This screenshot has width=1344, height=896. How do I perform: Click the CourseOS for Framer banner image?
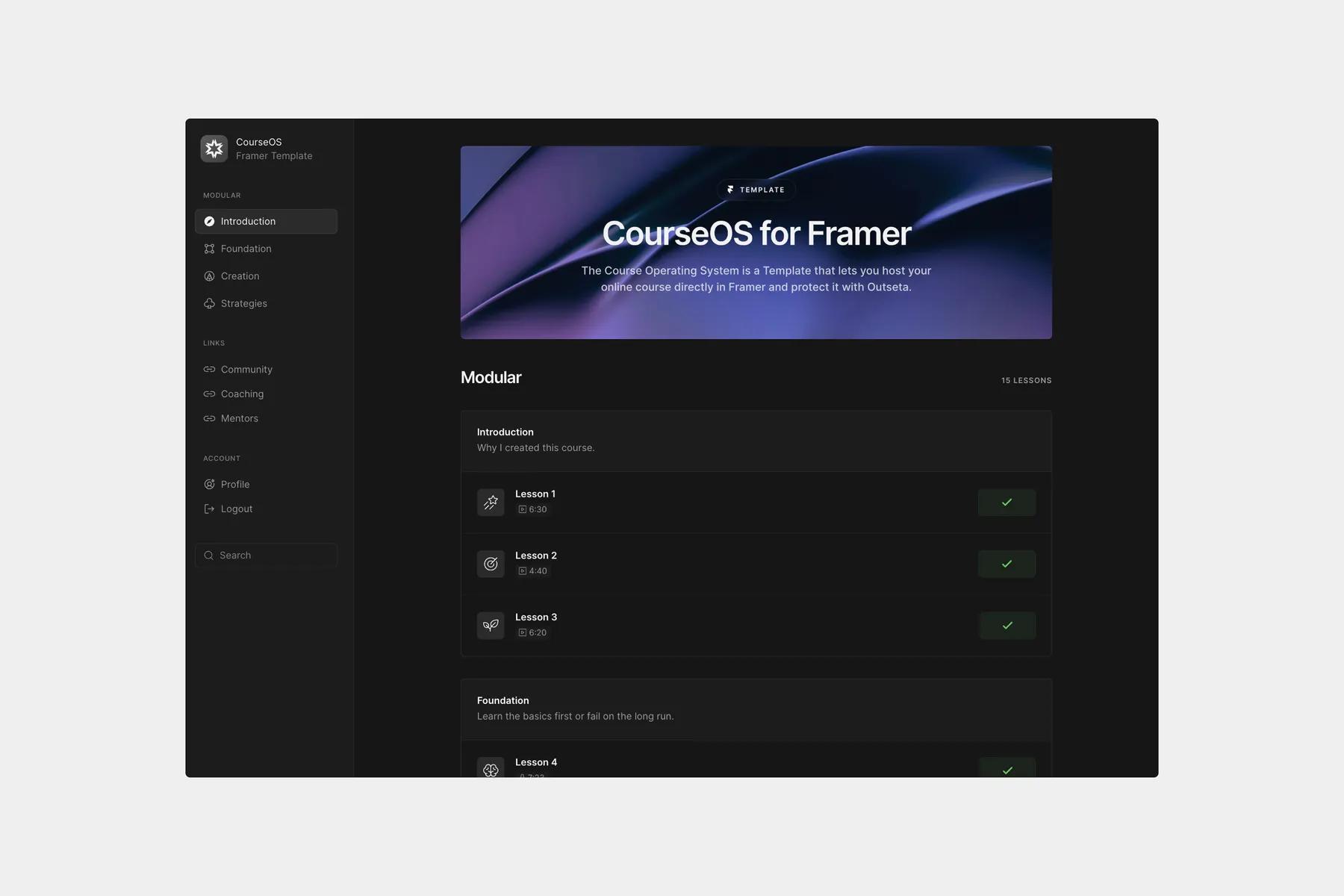pyautogui.click(x=756, y=243)
